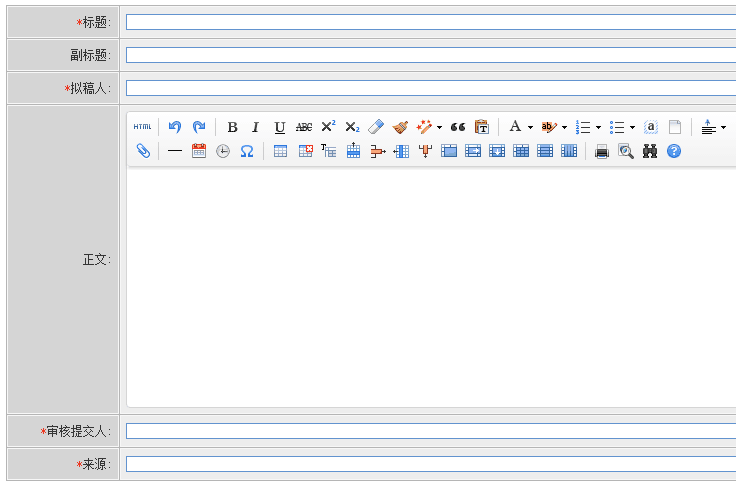Click the undo arrow icon
Screen dimensions: 736x488
click(x=175, y=127)
